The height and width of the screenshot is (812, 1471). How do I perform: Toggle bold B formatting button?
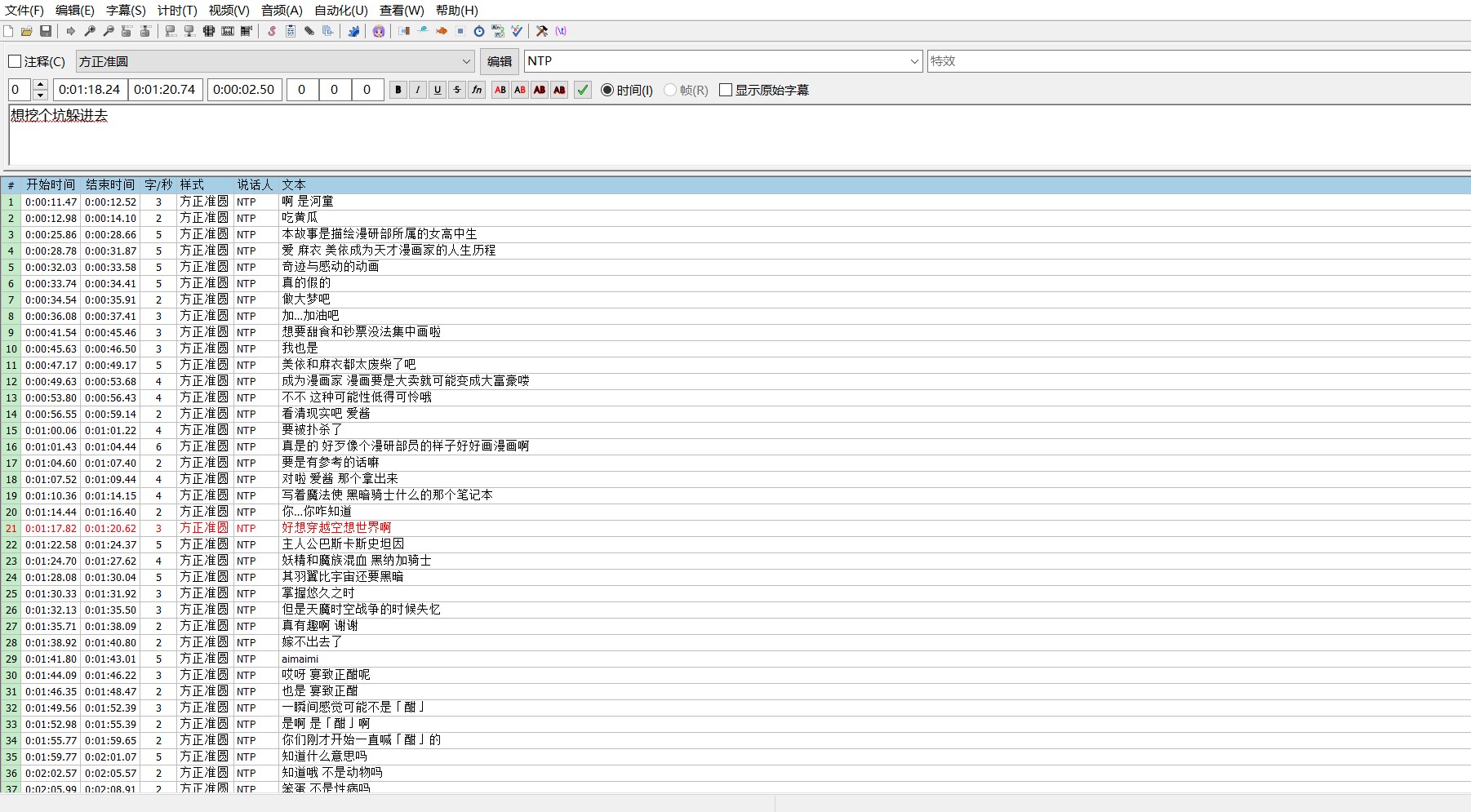tap(398, 90)
